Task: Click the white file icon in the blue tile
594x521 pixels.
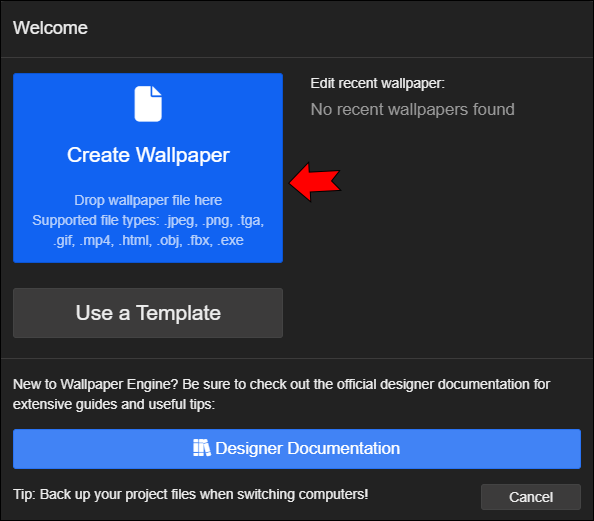Action: [148, 104]
